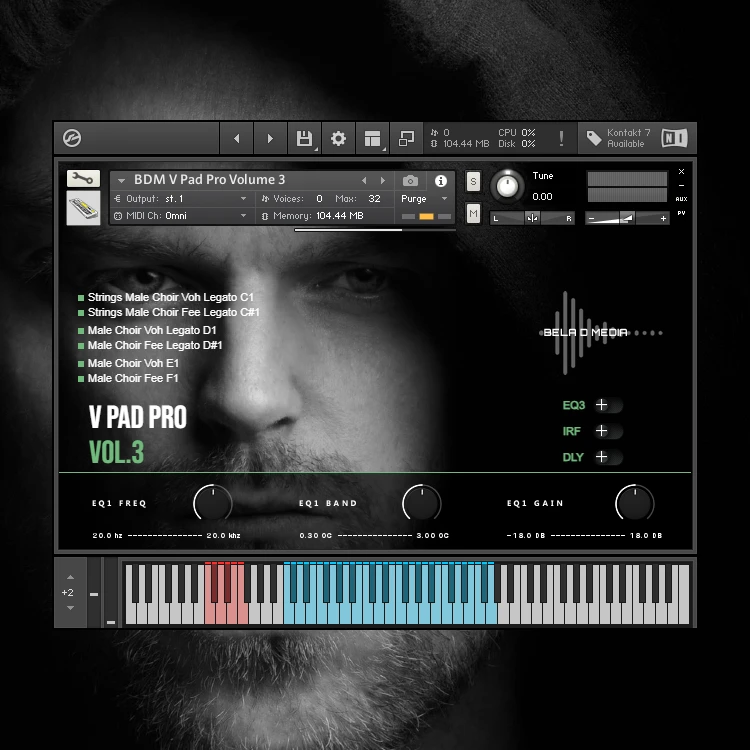Select Male Choir Voh E1 patch

click(x=128, y=364)
